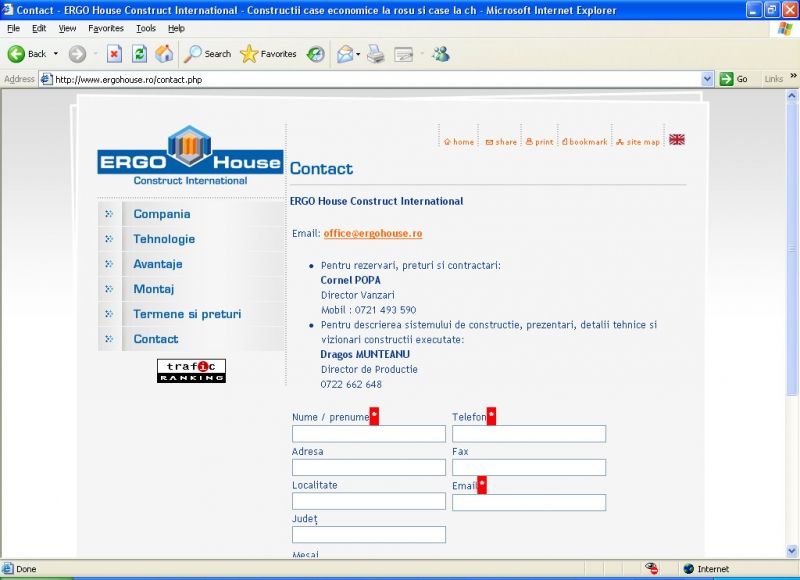800x580 pixels.
Task: Open the View menu
Action: [67, 28]
